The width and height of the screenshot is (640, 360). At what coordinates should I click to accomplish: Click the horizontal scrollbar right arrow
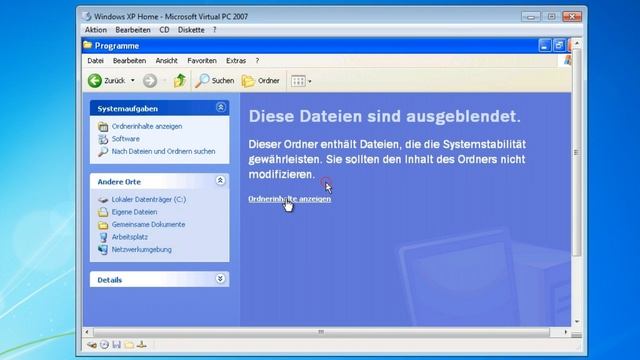point(566,332)
